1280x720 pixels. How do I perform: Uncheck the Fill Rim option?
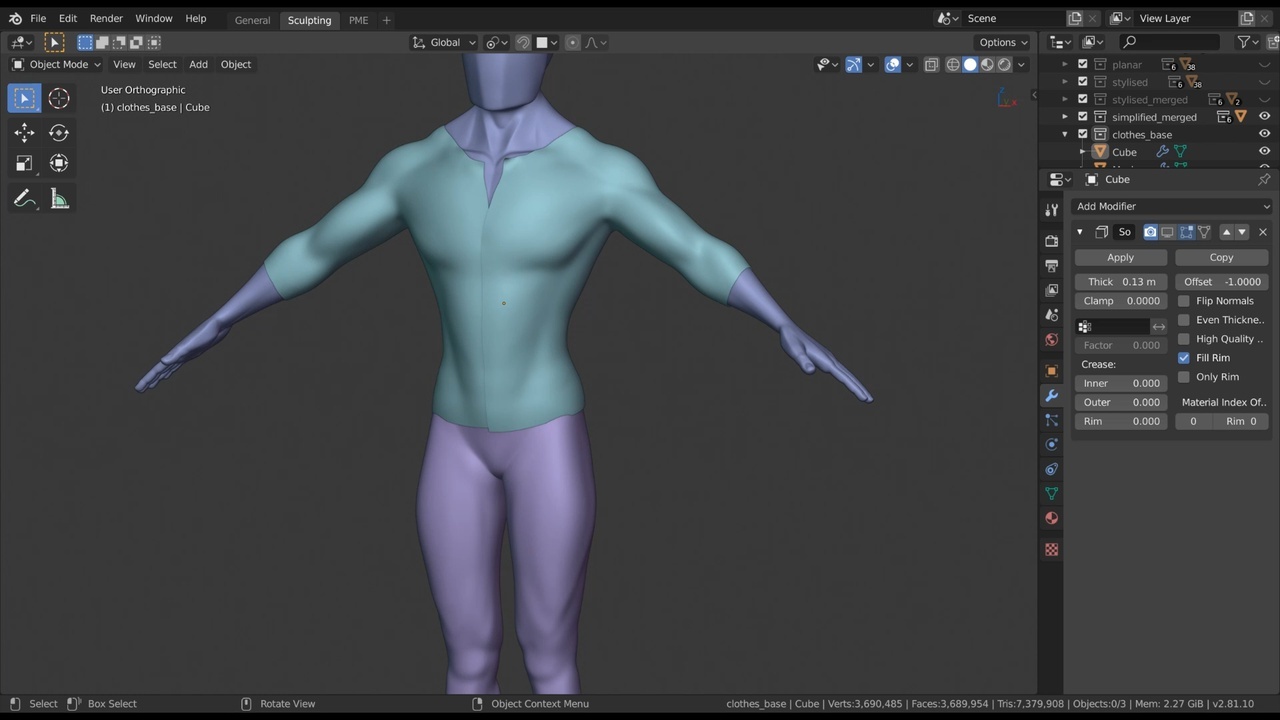point(1184,358)
